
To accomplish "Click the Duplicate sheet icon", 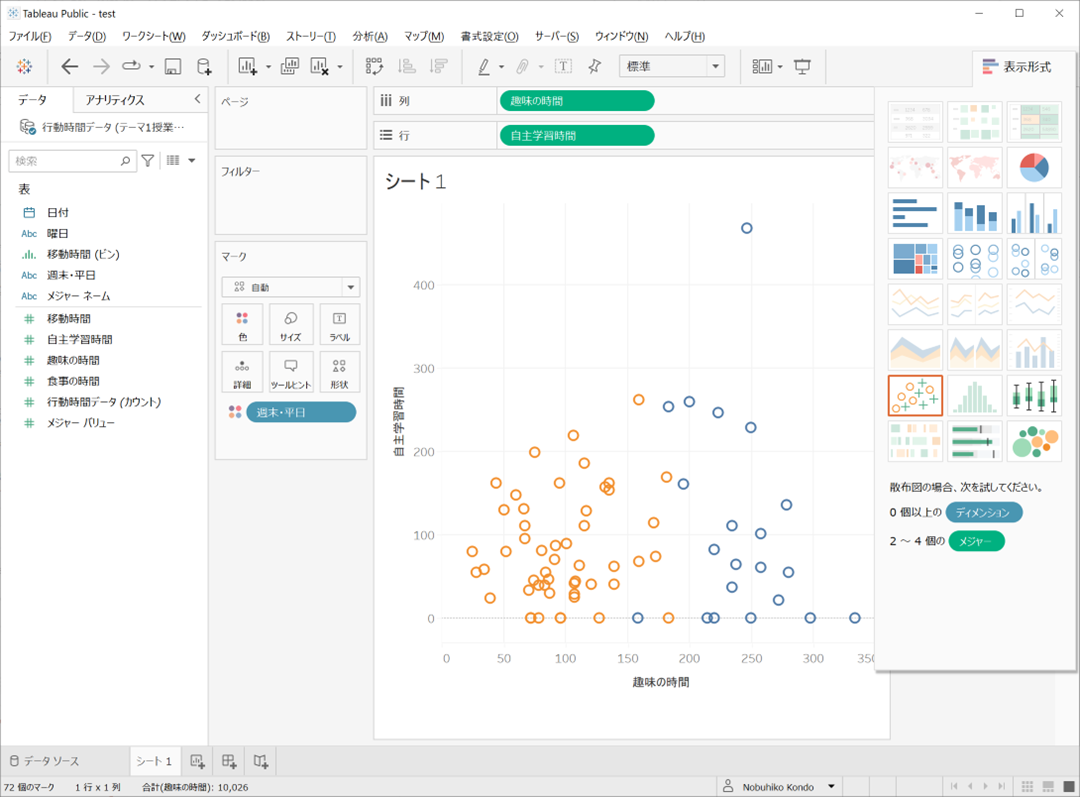I will [x=290, y=66].
